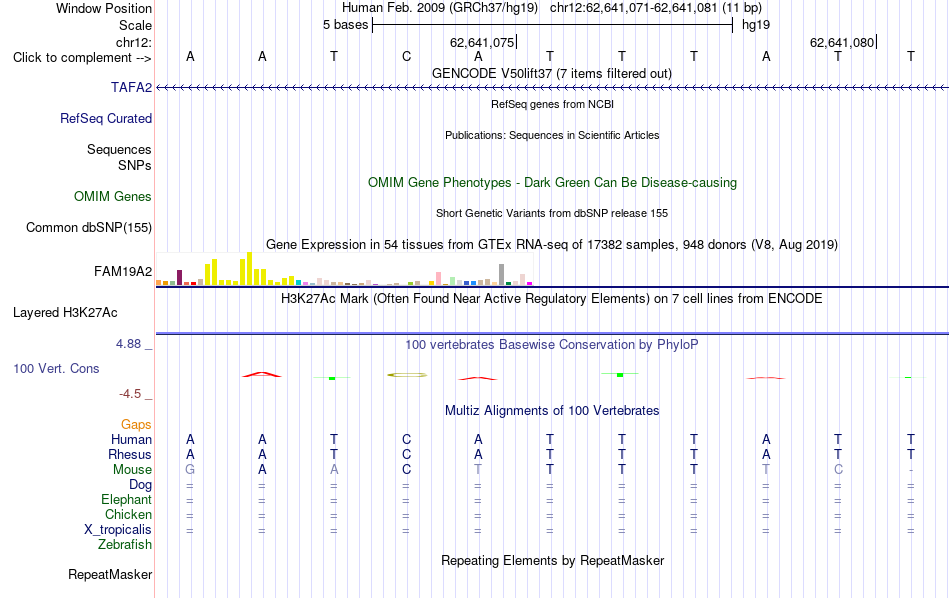The width and height of the screenshot is (950, 598).
Task: Click 'Basewise Conservation by PhyloP' title
Action: 552,345
